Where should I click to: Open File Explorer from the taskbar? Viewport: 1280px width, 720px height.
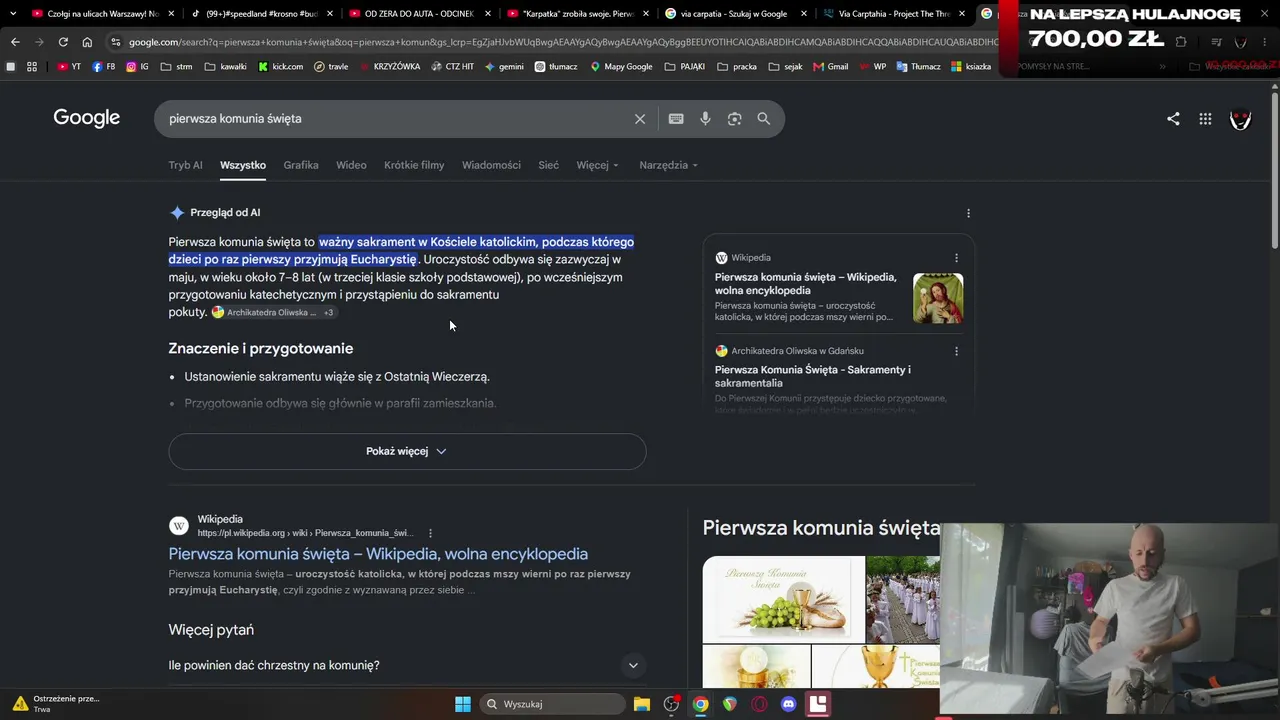coord(642,704)
